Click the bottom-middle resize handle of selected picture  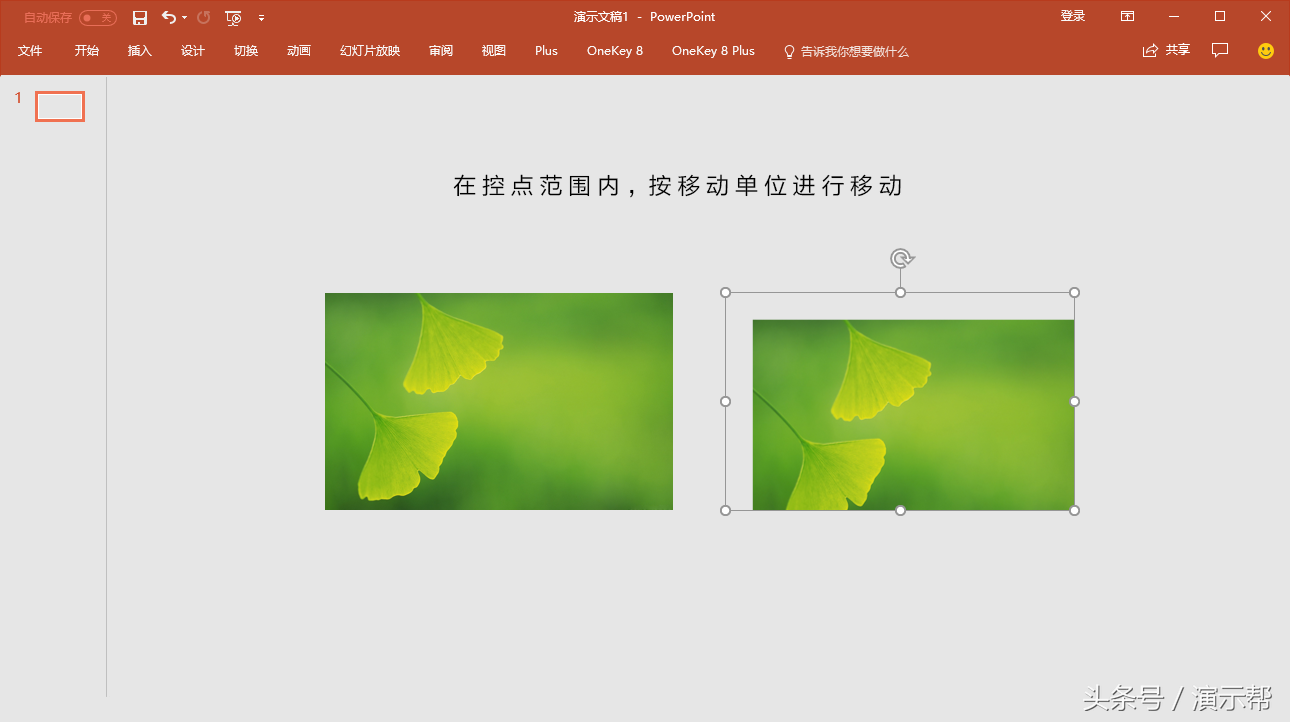point(901,511)
